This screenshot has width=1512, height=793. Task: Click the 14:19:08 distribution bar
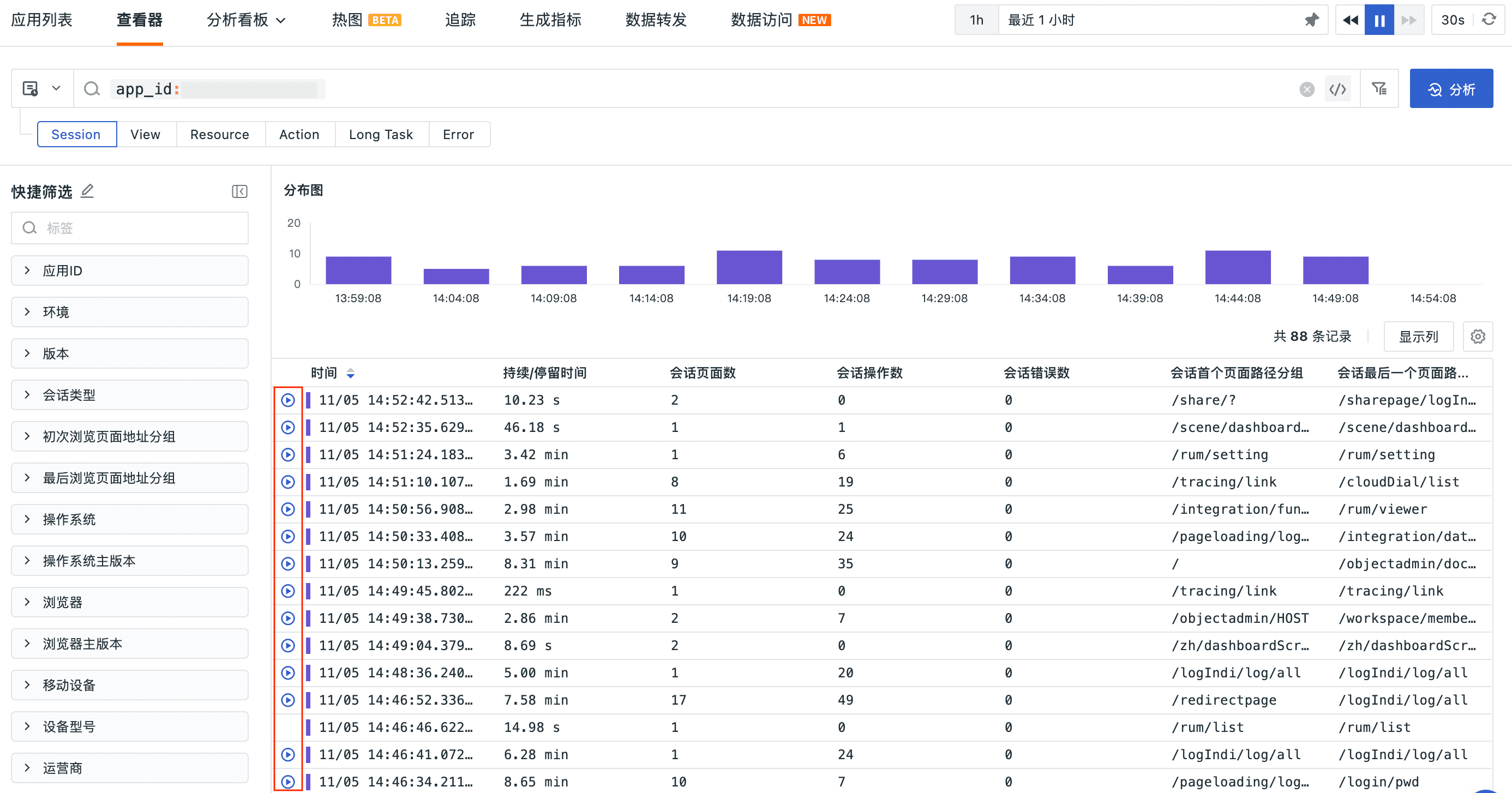pos(749,268)
